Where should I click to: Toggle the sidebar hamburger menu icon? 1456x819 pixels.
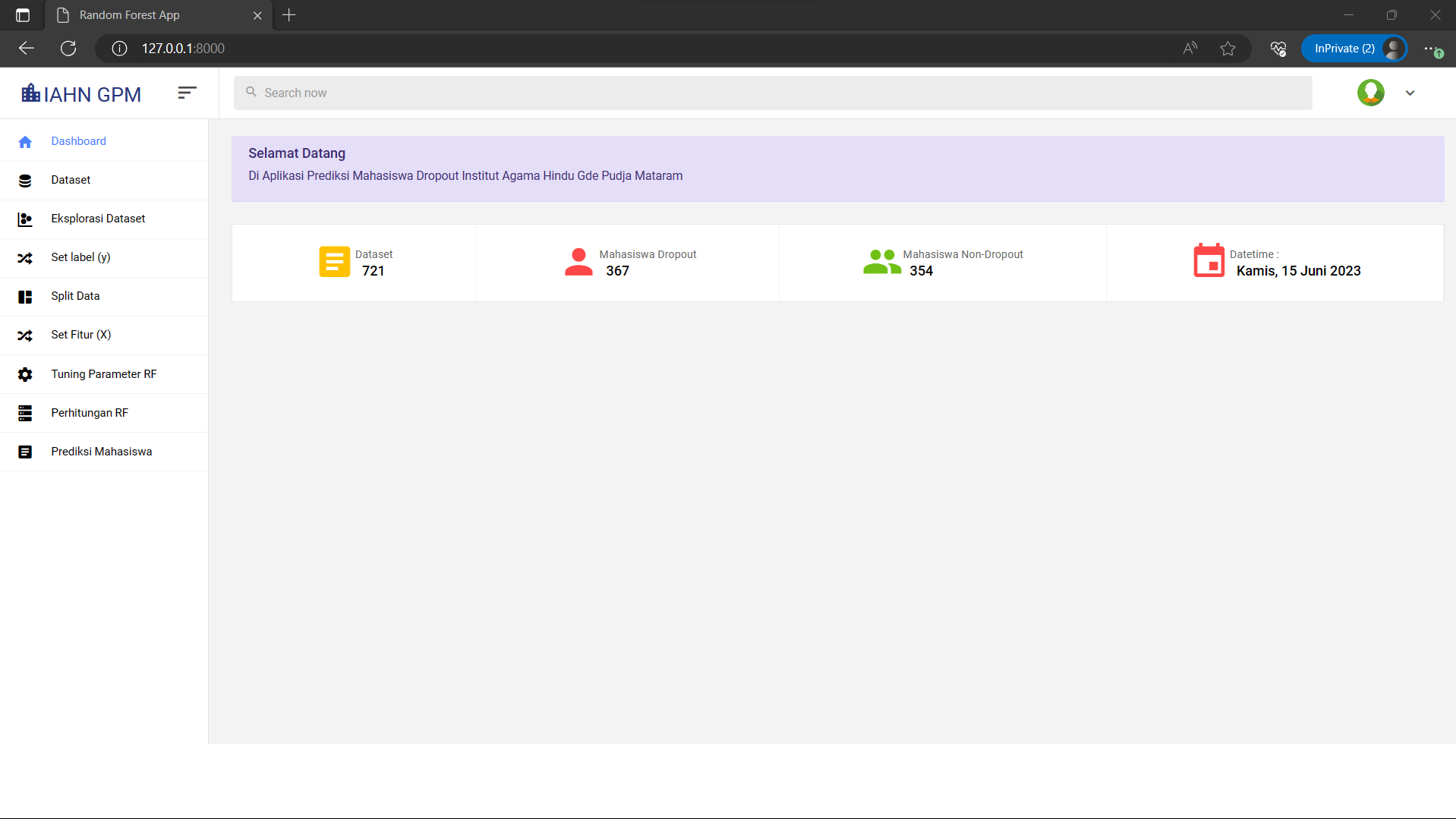(187, 93)
